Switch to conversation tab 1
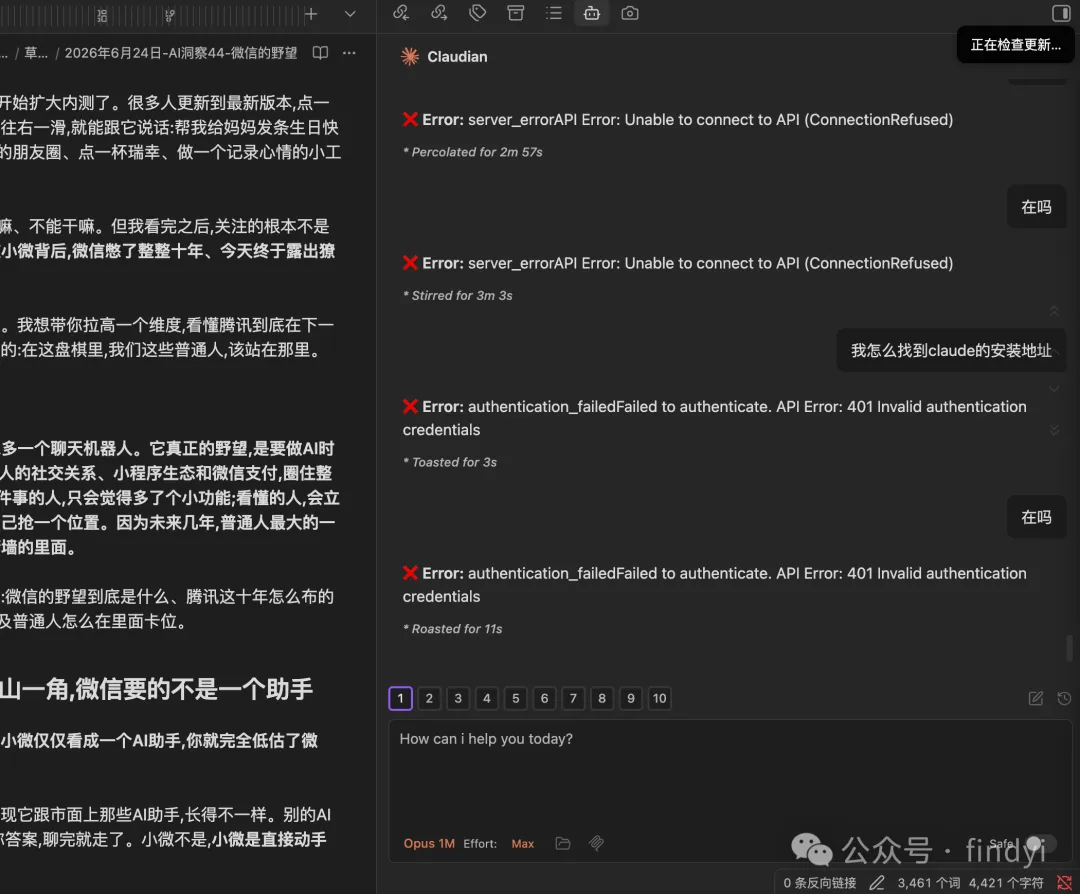 [400, 698]
